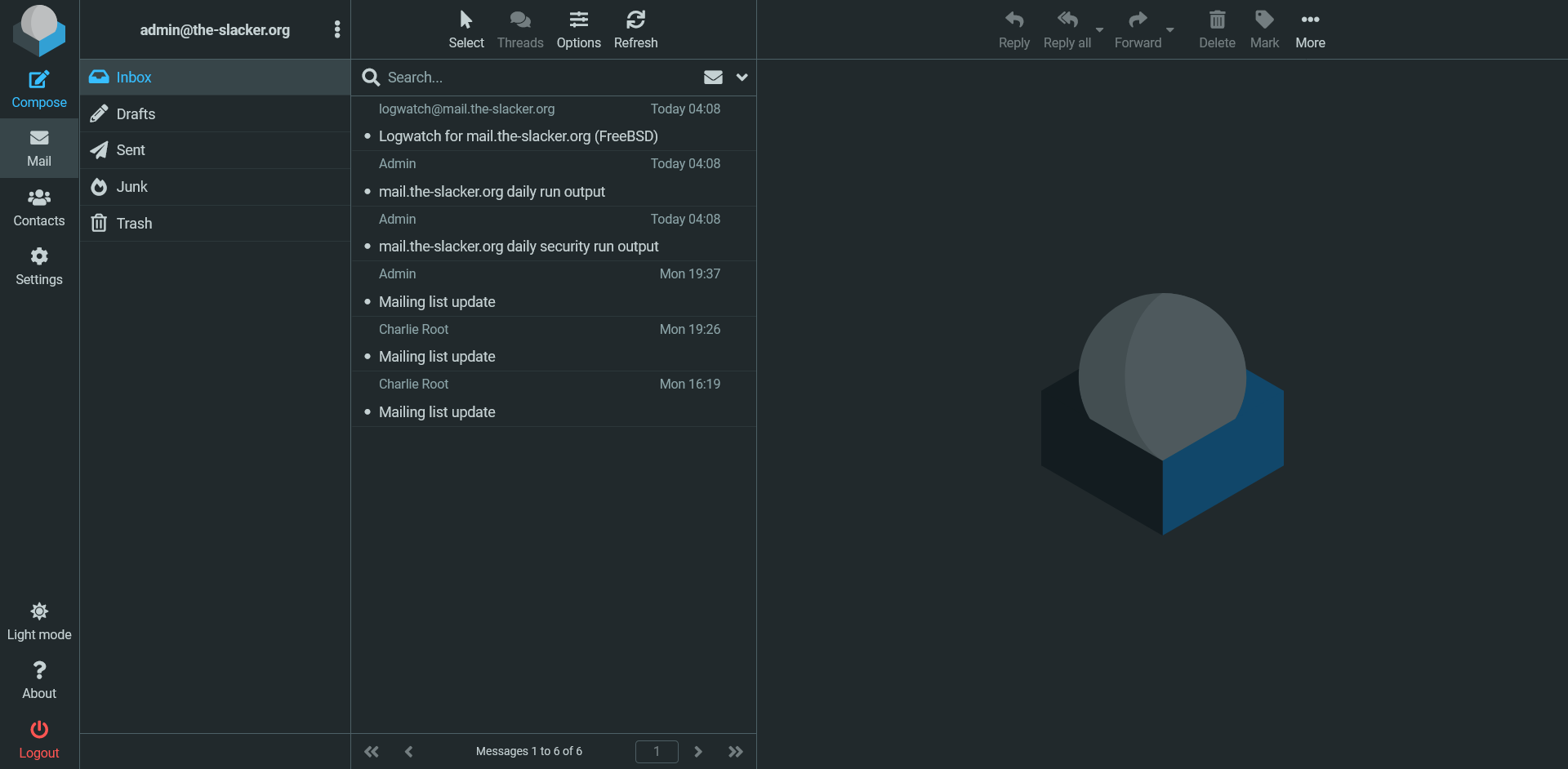Viewport: 1568px width, 769px height.
Task: Open the More actions button
Action: click(x=1310, y=29)
